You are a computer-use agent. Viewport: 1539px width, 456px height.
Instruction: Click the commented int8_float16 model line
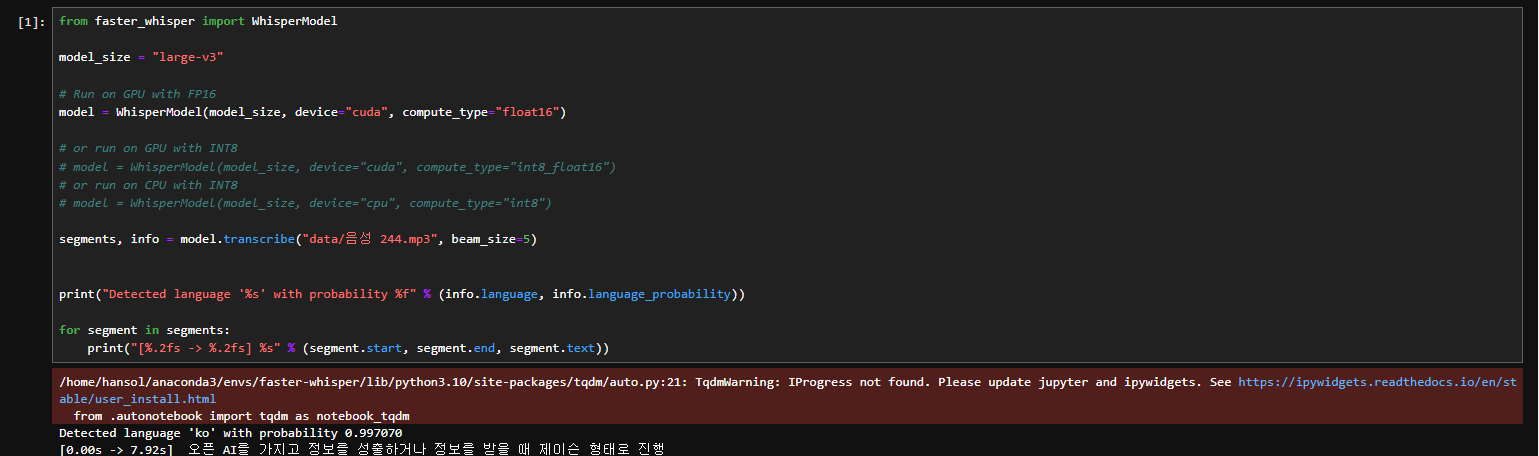point(337,167)
